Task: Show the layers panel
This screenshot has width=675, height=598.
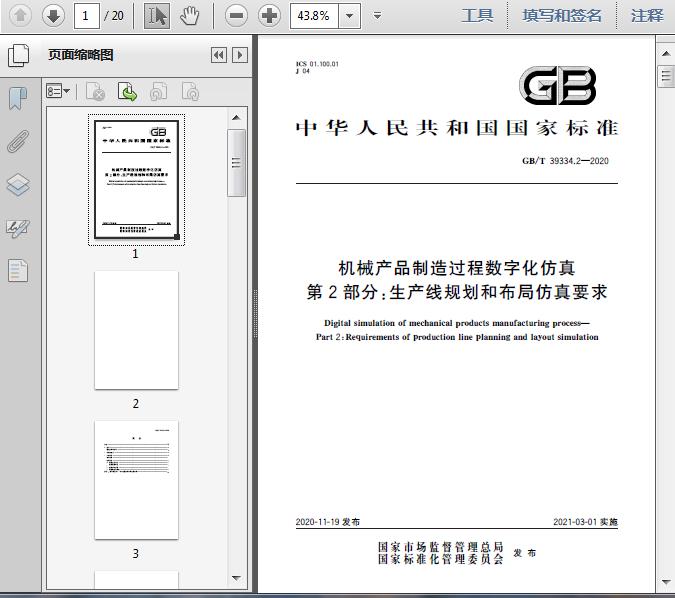Action: 18,184
